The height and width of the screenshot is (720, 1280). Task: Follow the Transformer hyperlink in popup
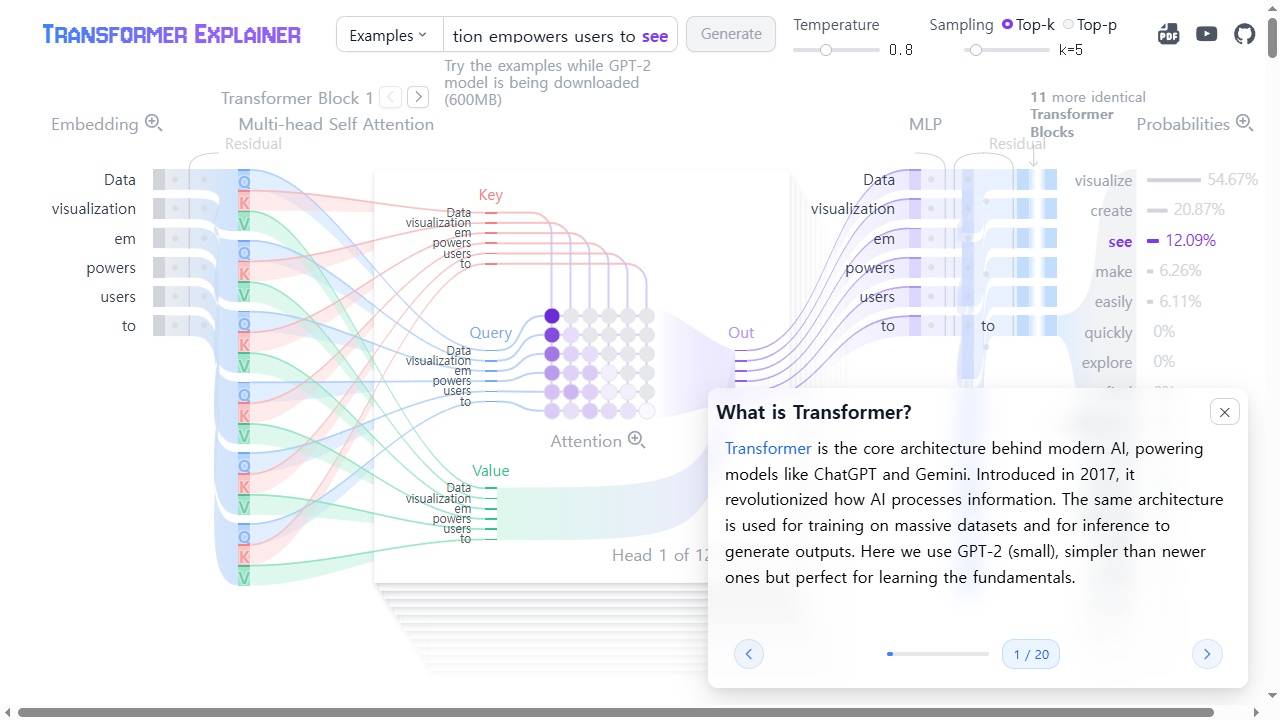(x=768, y=448)
